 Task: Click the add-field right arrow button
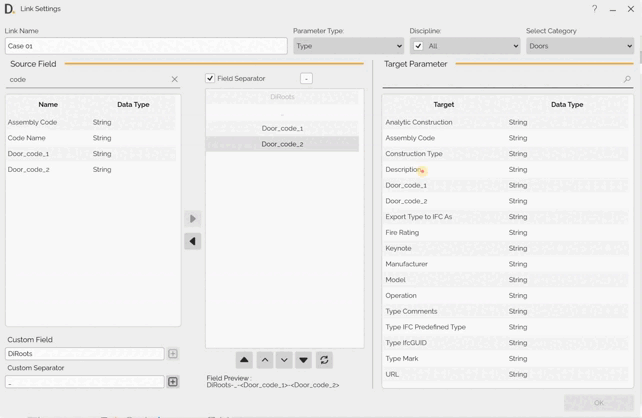coord(193,219)
